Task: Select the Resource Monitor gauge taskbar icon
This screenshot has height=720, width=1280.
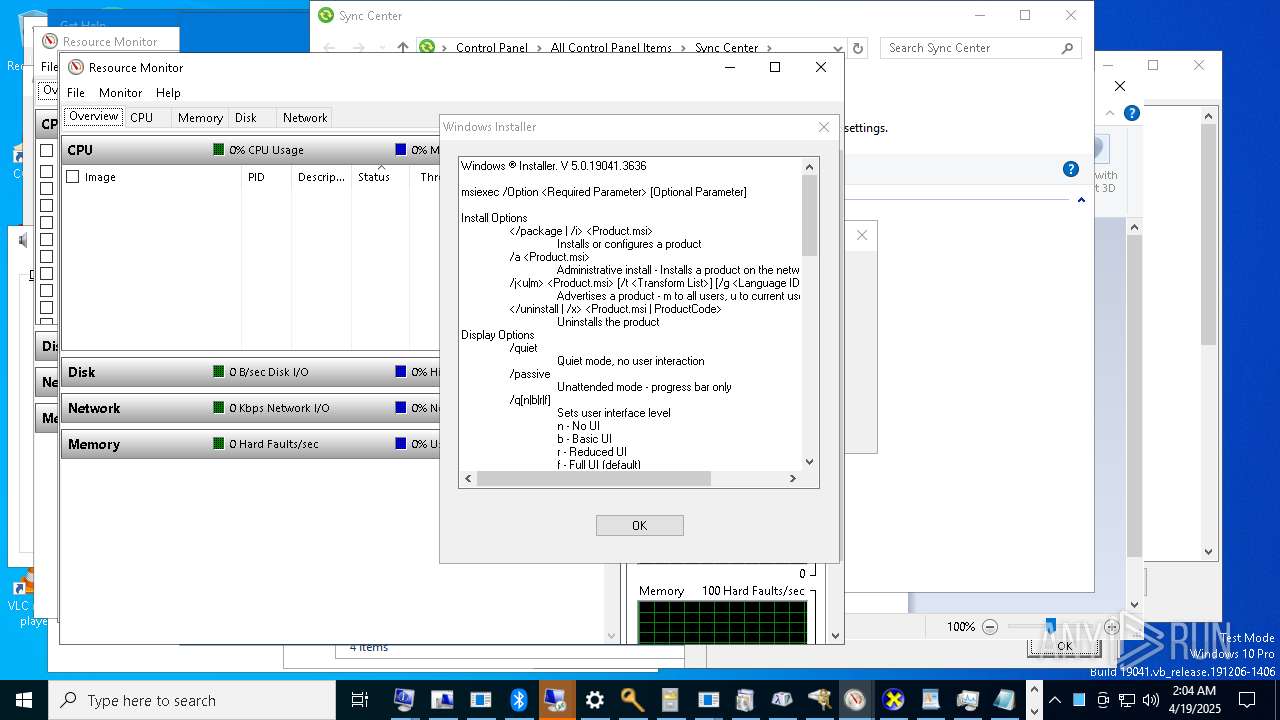Action: click(x=855, y=700)
